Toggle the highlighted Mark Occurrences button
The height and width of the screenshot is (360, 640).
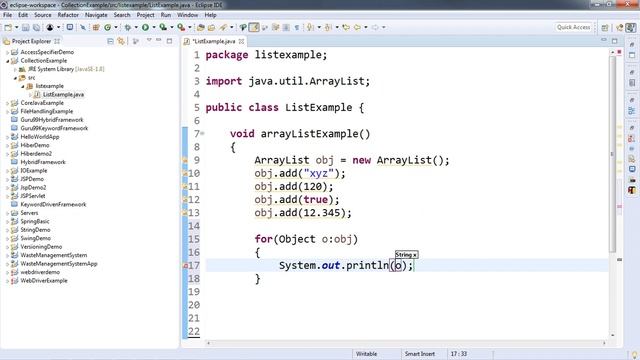click(x=254, y=27)
